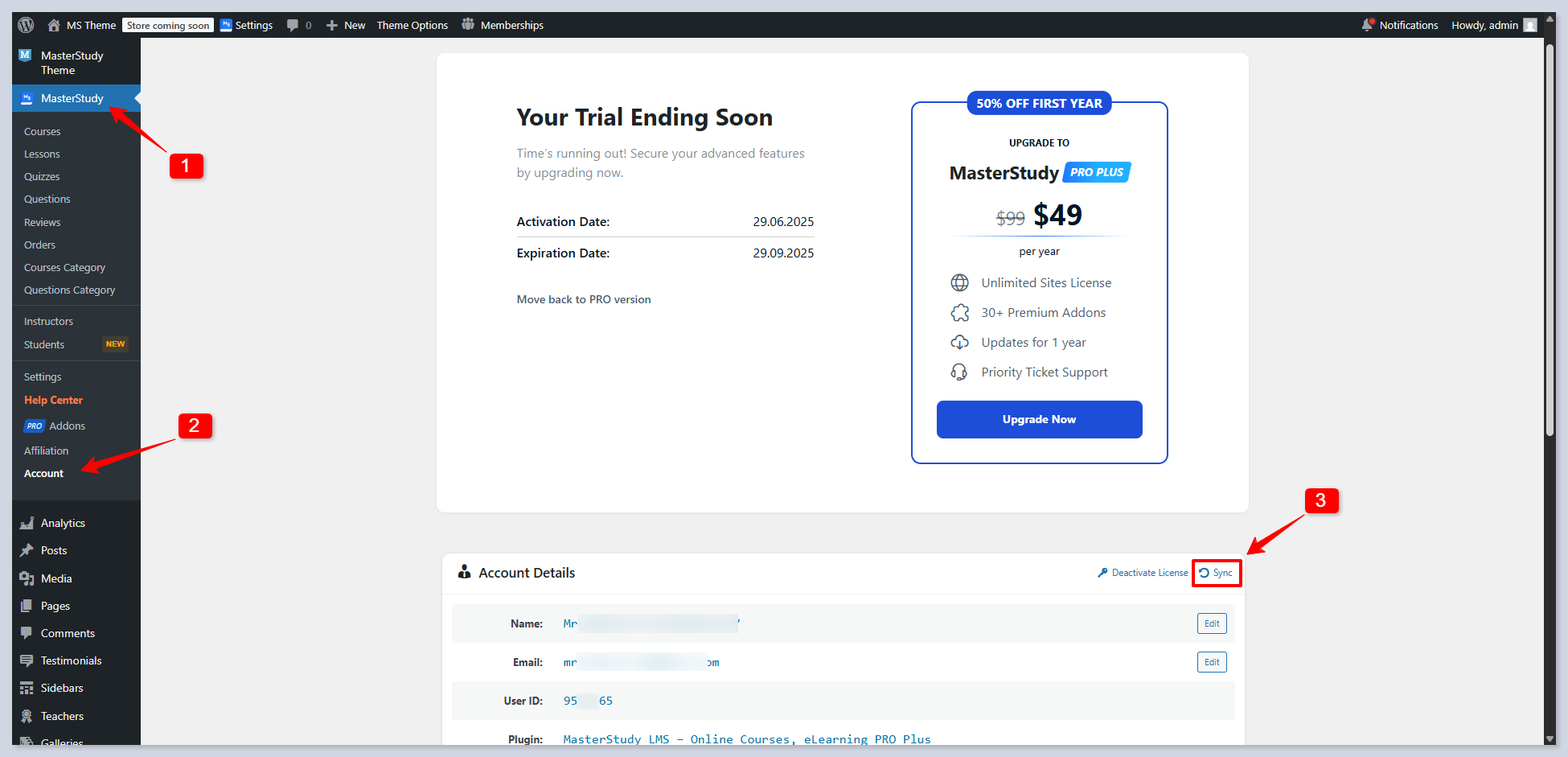Click the Upgrade Now button
Viewport: 1568px width, 757px height.
click(1039, 419)
